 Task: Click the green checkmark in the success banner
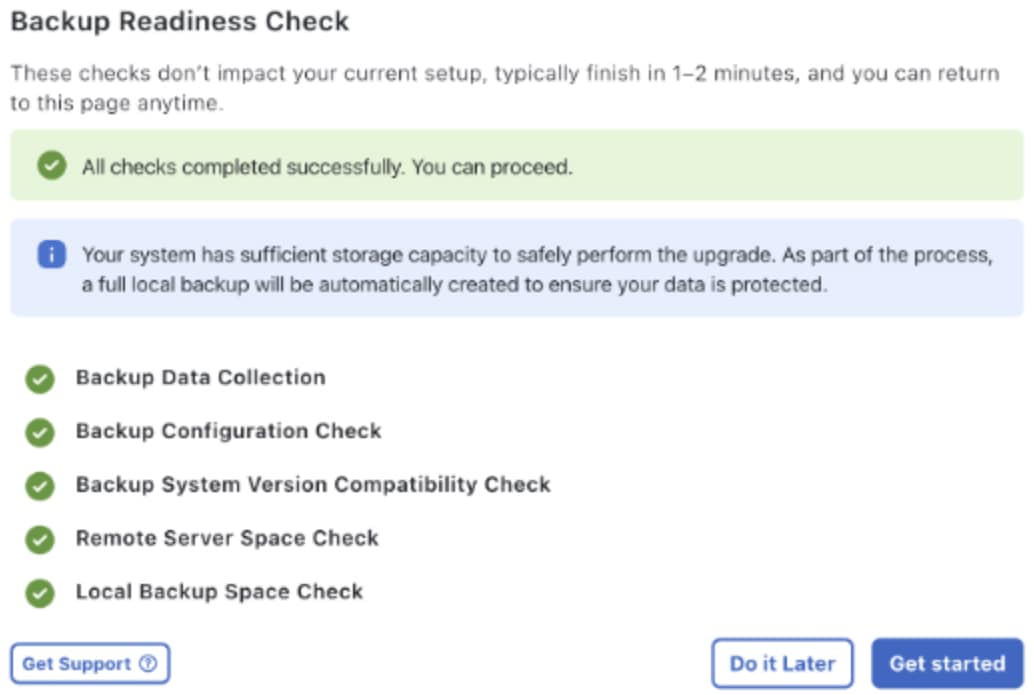[52, 166]
